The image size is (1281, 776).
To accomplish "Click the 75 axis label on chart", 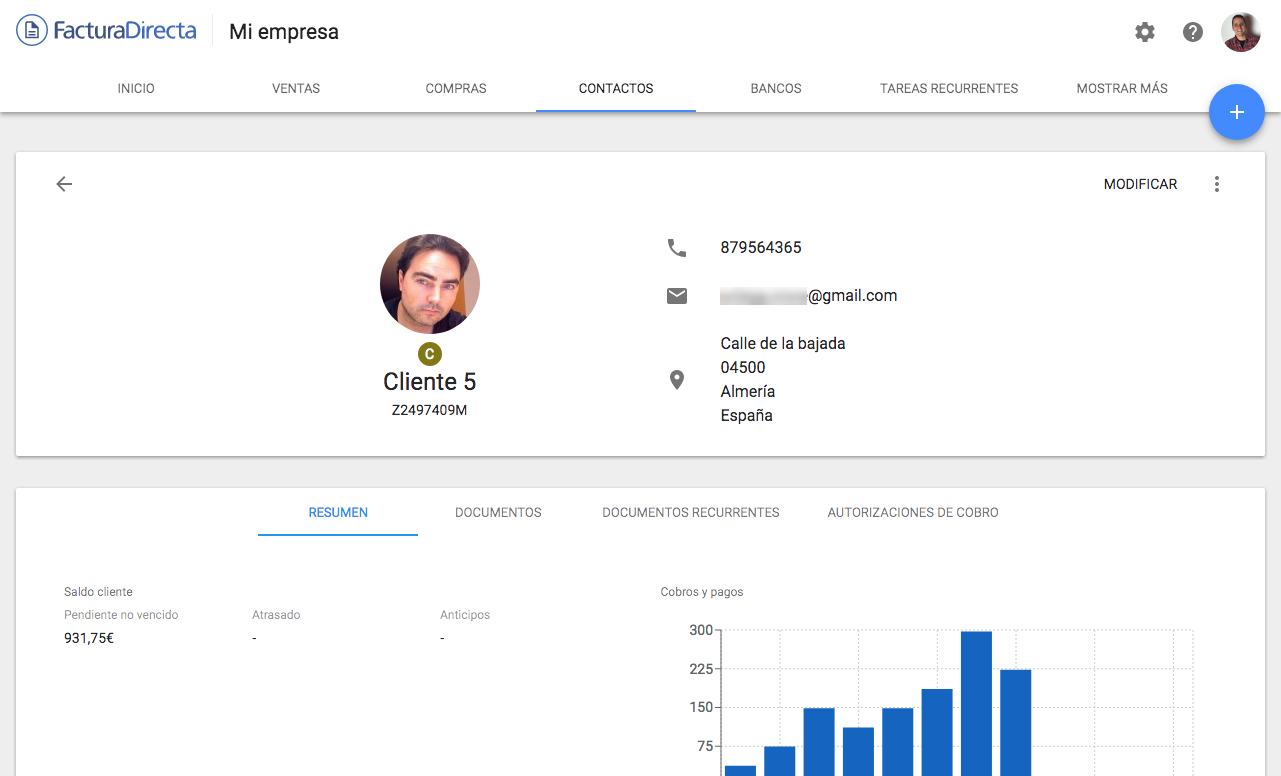I will coord(705,746).
